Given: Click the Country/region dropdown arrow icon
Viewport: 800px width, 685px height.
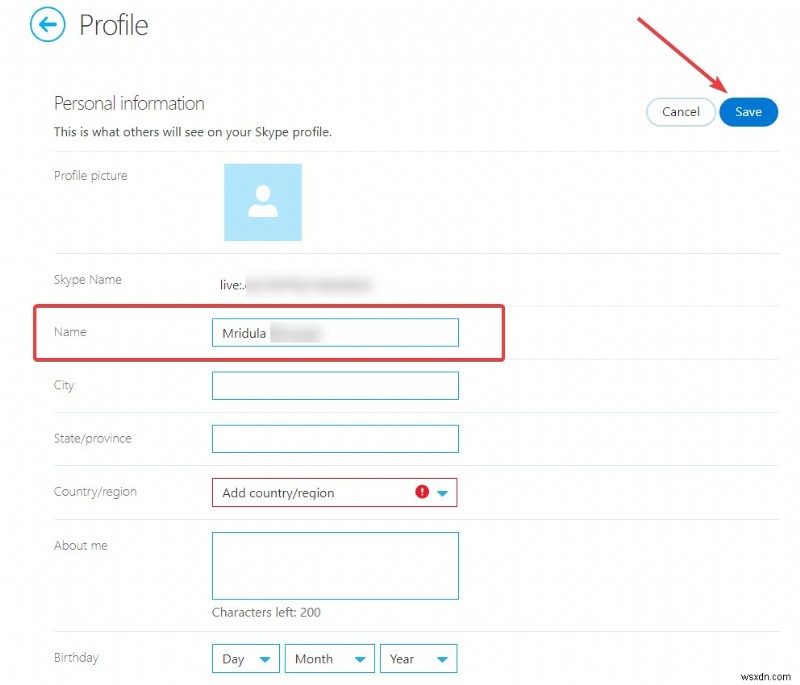Looking at the screenshot, I should [443, 492].
